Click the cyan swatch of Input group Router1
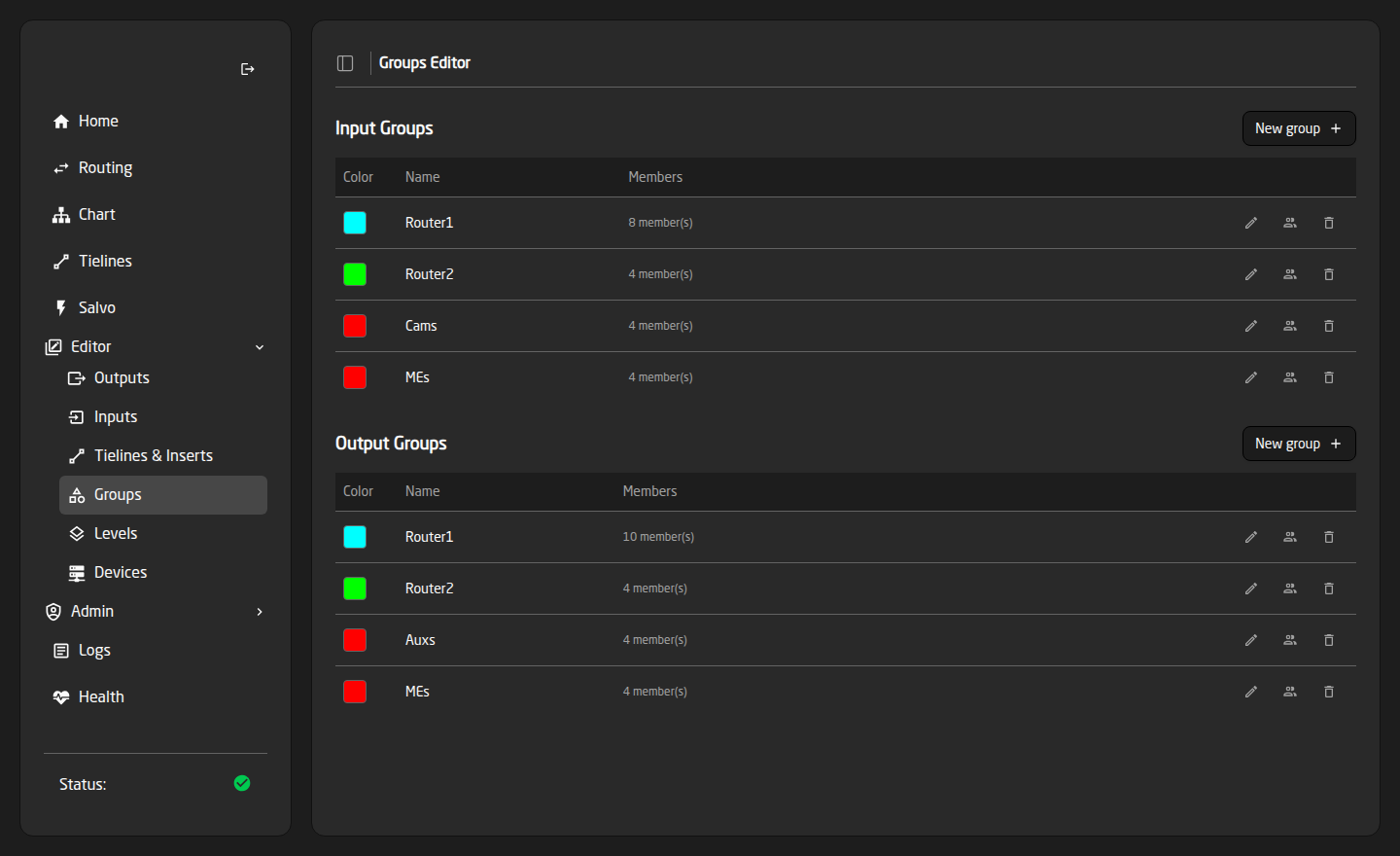The width and height of the screenshot is (1400, 856). tap(355, 223)
